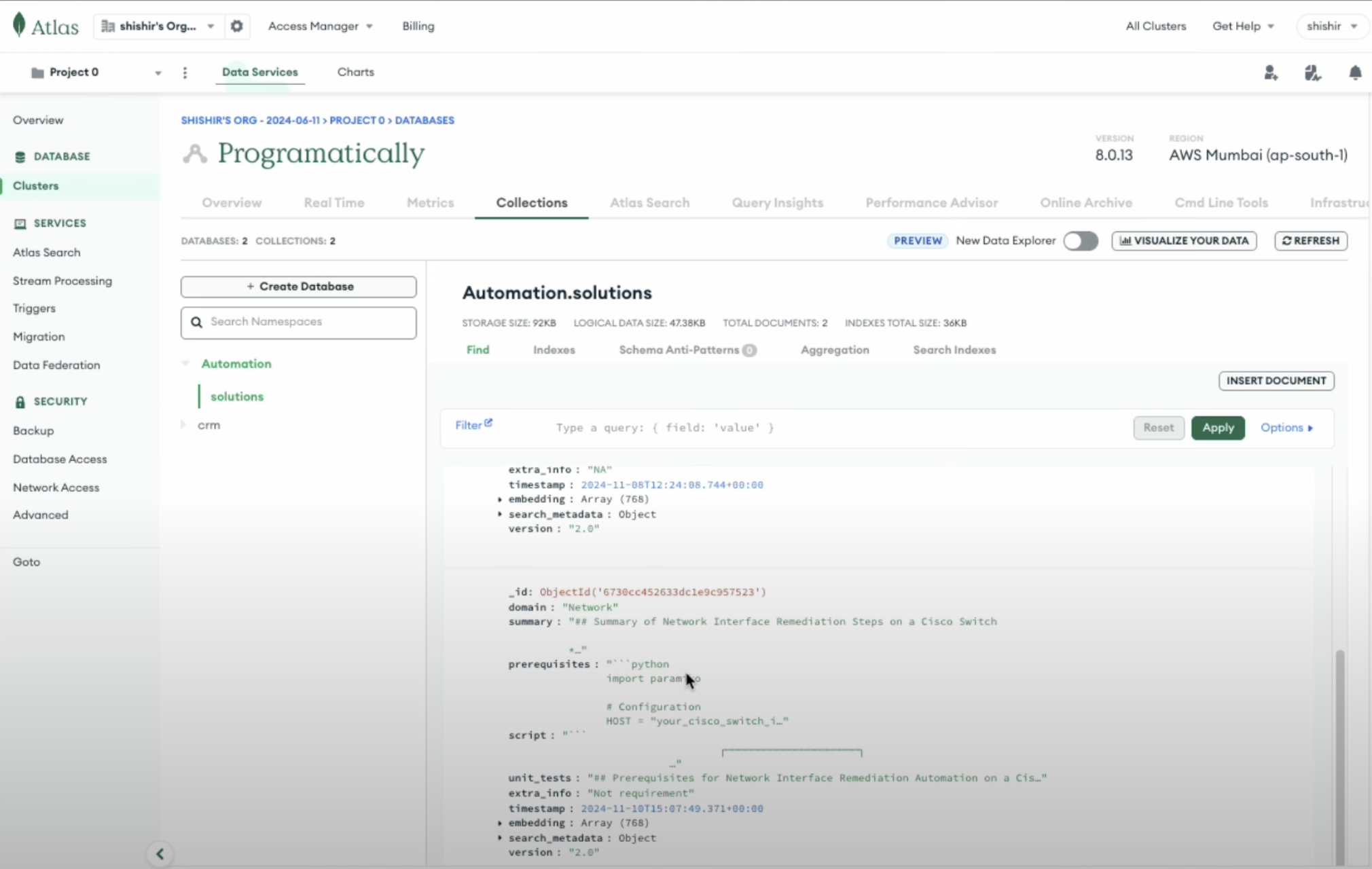
Task: Select the solutions collection
Action: (x=236, y=396)
